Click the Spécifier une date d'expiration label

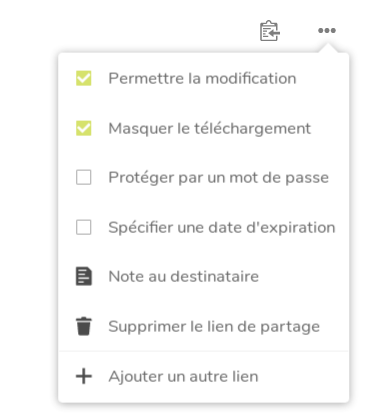pos(222,228)
